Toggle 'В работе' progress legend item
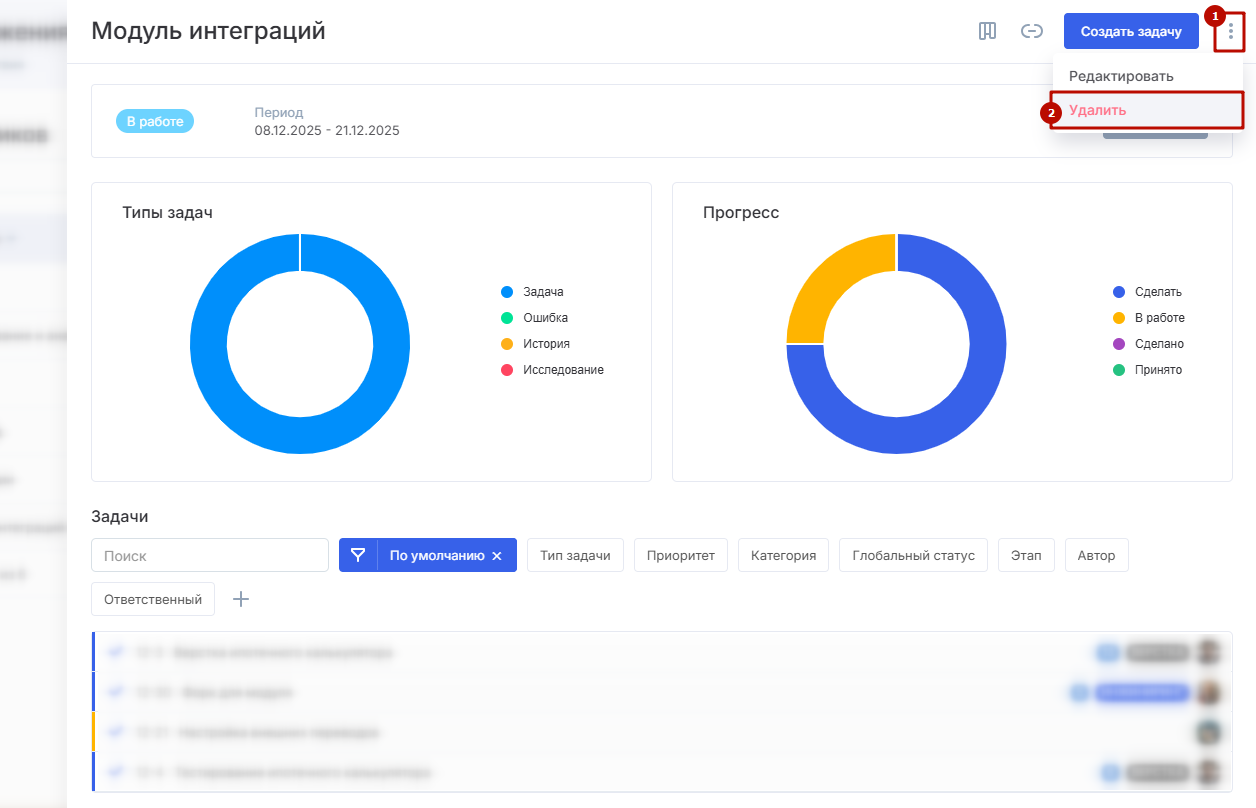Screen dimensions: 1256x808 pos(1159,318)
